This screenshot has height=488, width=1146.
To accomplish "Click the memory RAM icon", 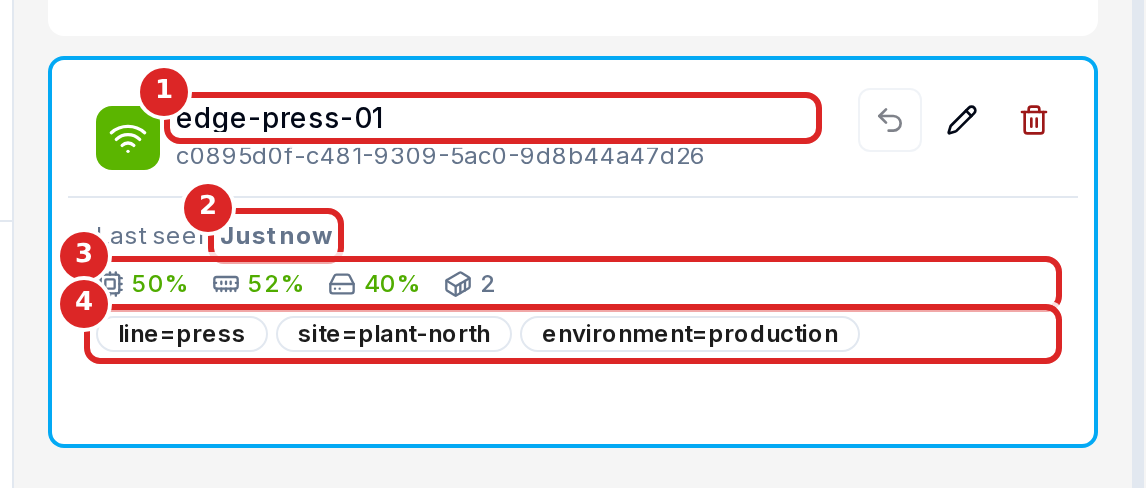I will 226,283.
